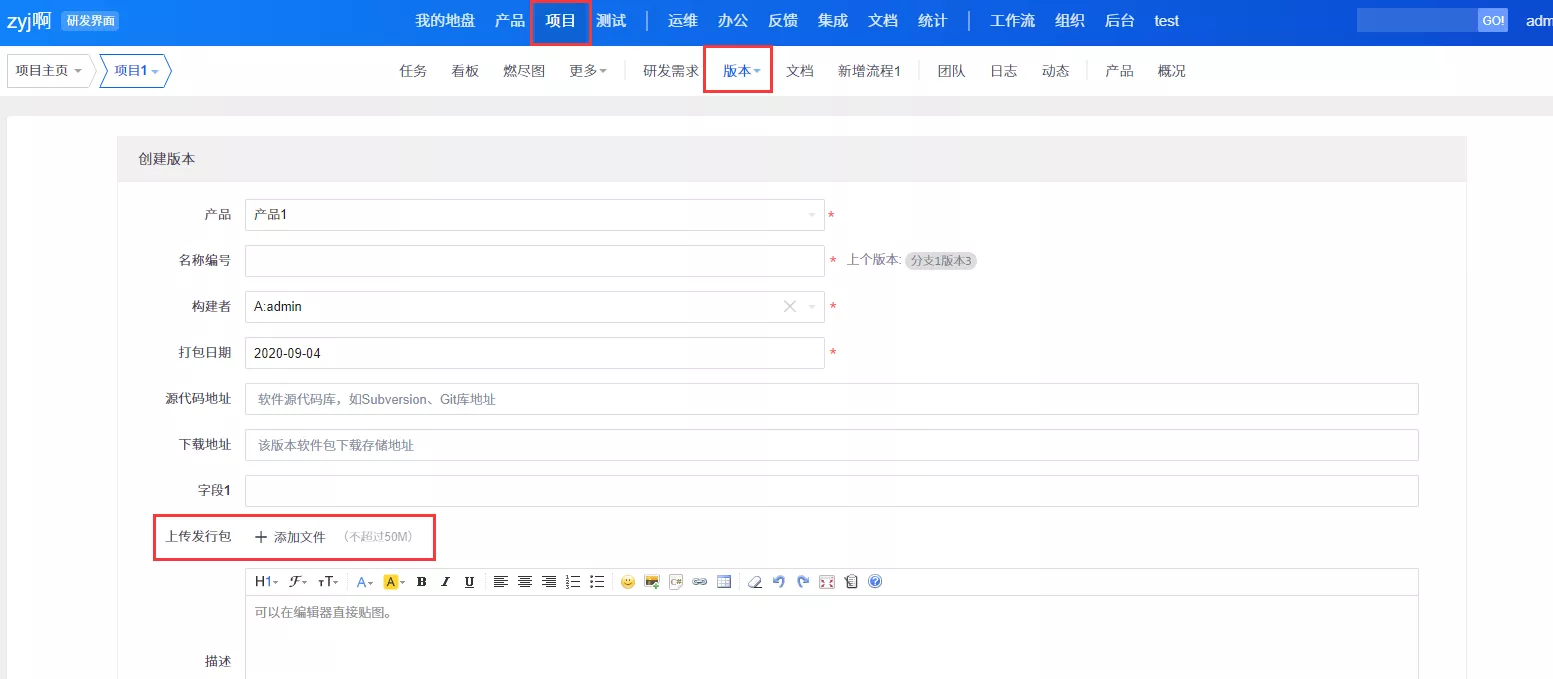Open 组织 module
This screenshot has width=1553, height=679.
[1070, 21]
